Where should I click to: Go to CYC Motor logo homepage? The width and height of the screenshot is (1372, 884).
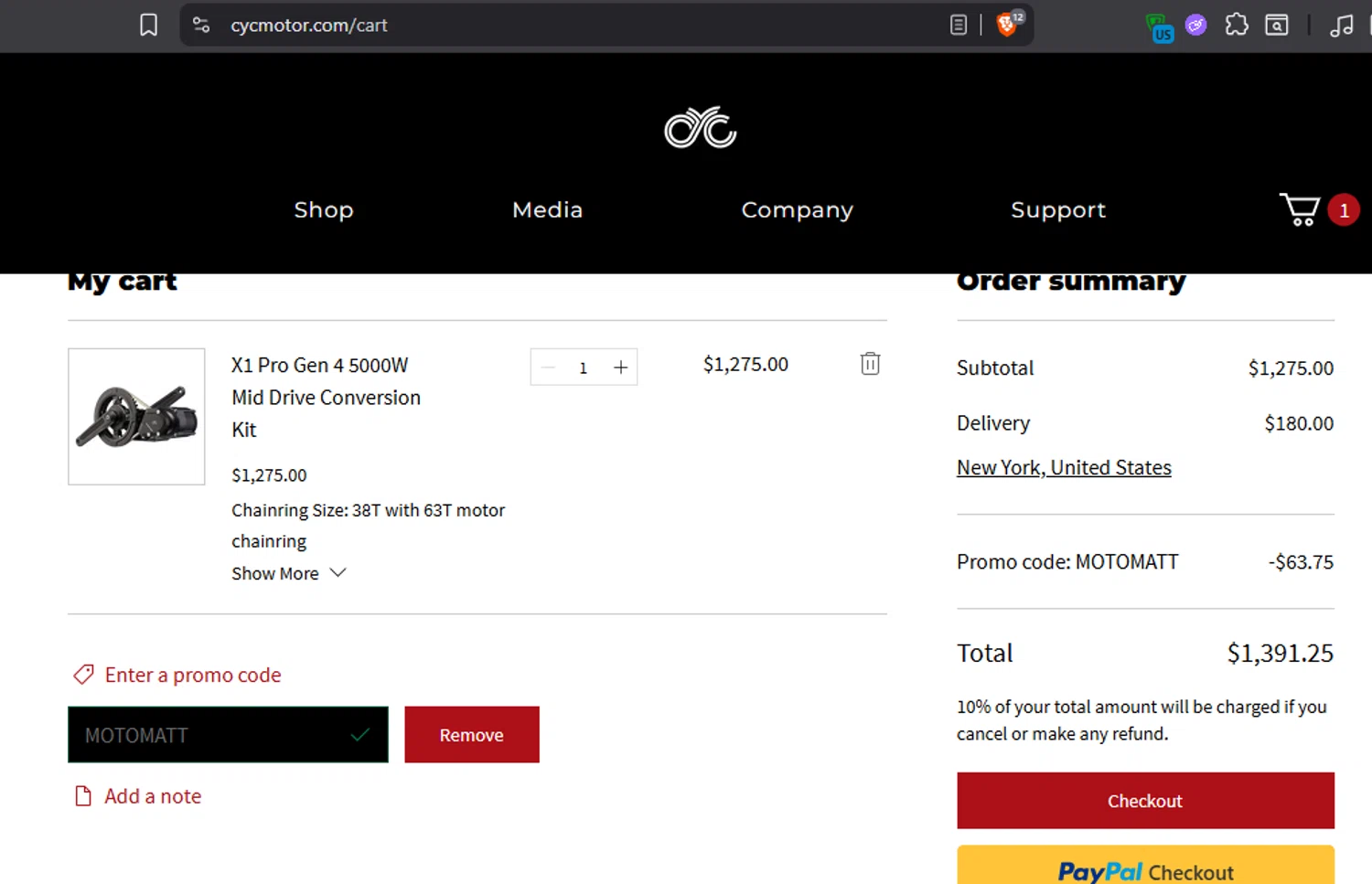[700, 127]
